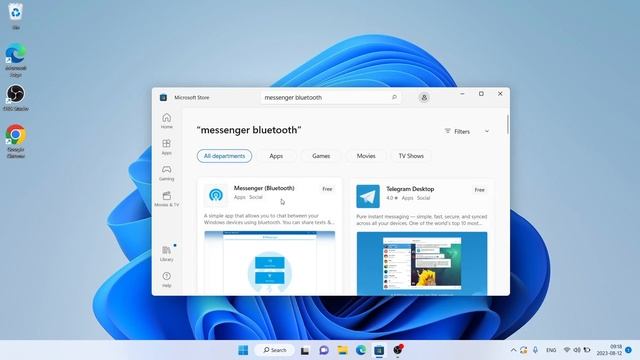Image resolution: width=640 pixels, height=360 pixels.
Task: Click Microsoft Store taskbar icon
Action: coord(379,350)
